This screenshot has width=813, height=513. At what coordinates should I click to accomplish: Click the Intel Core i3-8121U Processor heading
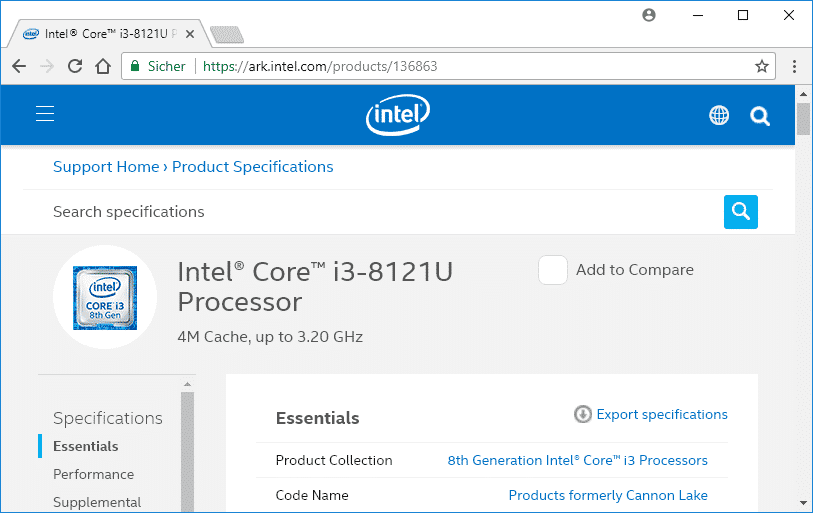[315, 286]
